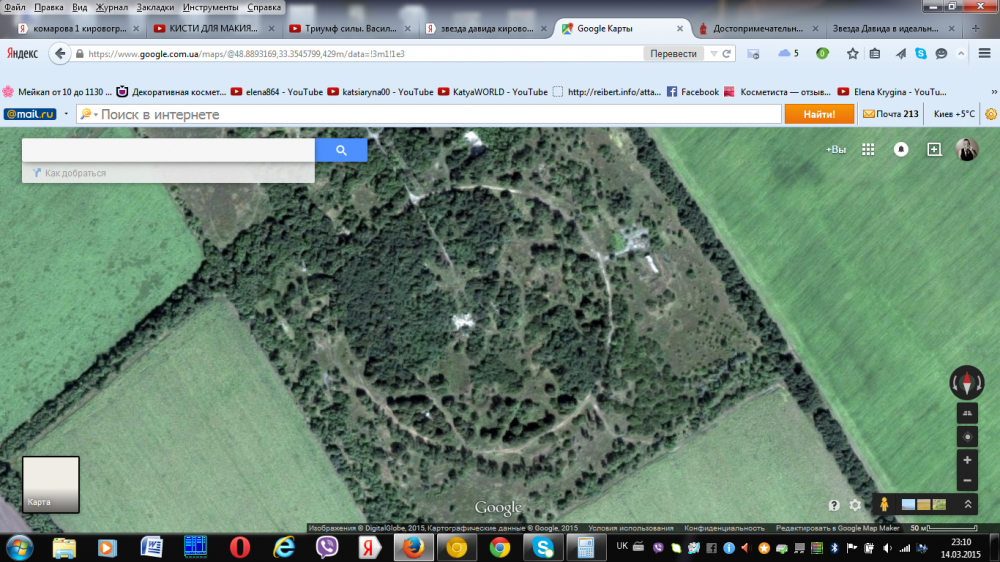1000x562 pixels.
Task: Click Редактировать в Google Map Maker
Action: pyautogui.click(x=837, y=528)
